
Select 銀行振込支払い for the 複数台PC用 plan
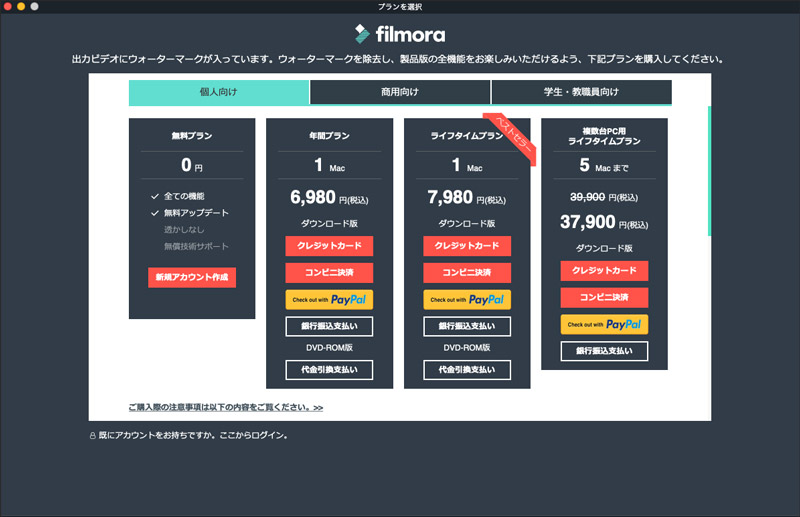(x=604, y=351)
